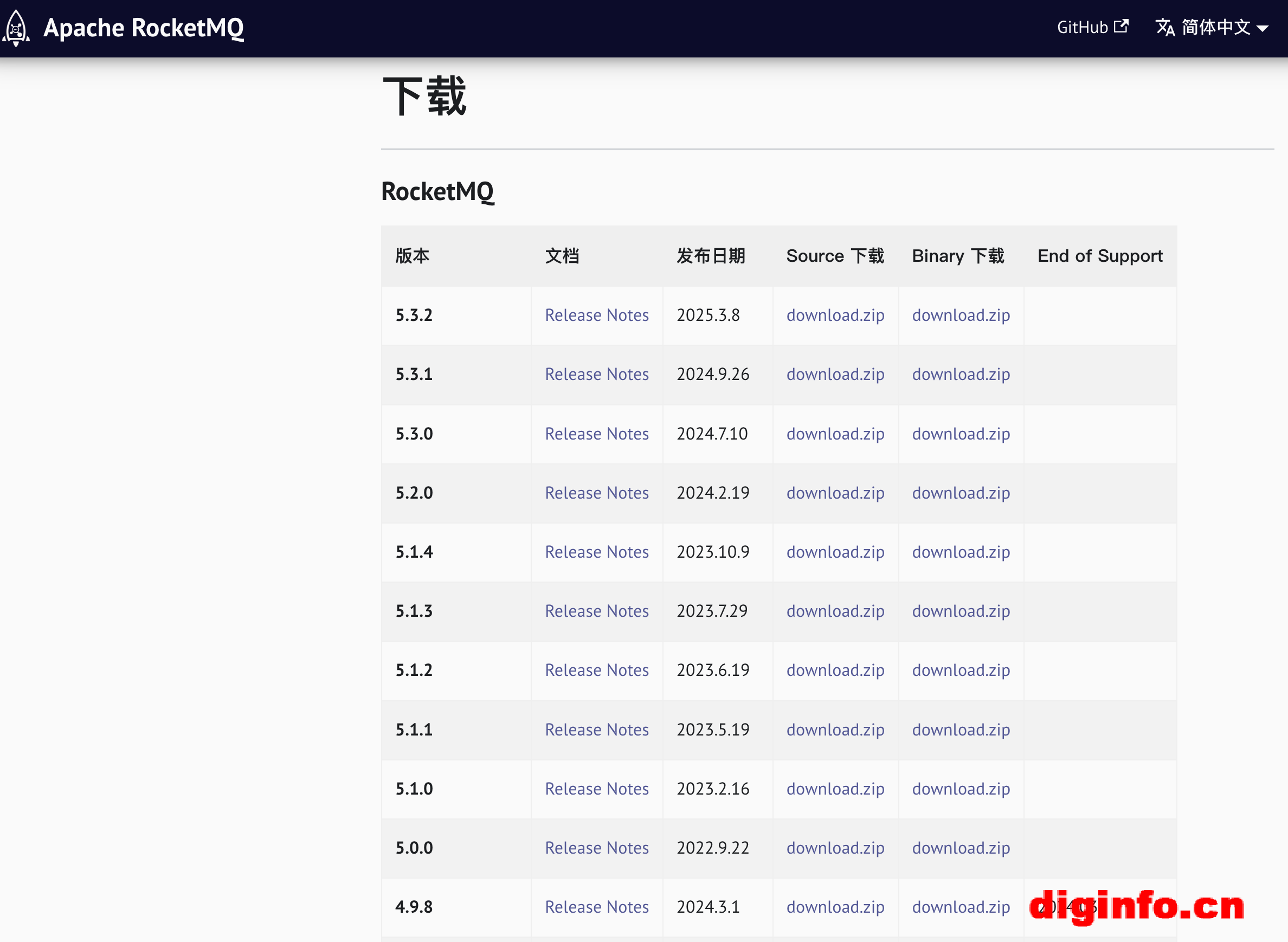Select release date 2023.7.29
The image size is (1288, 942).
(712, 611)
